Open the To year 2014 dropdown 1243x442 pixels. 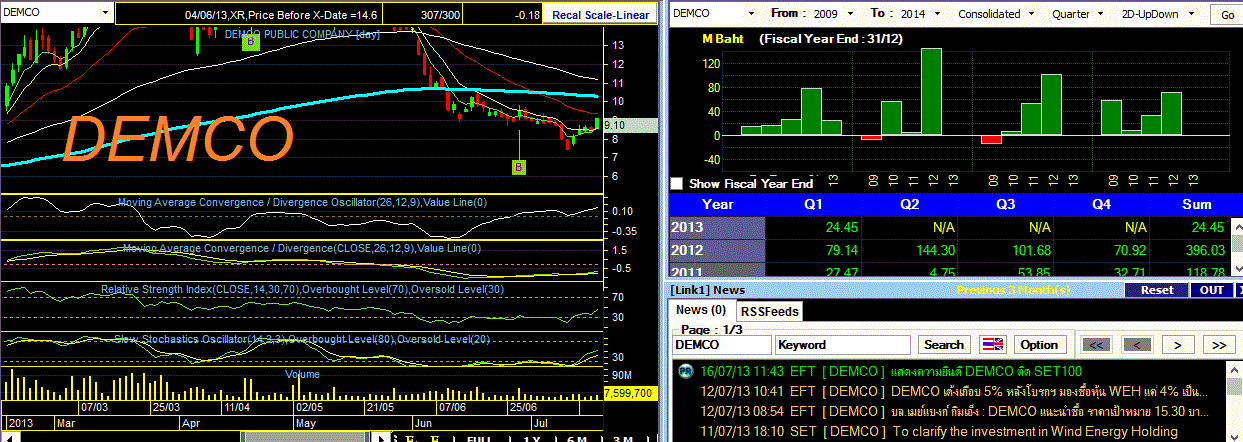point(939,14)
